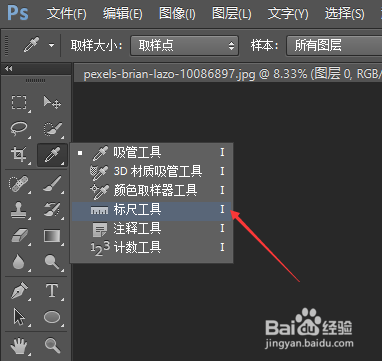Open the 取样大小 dropdown showing 取样点
Viewport: 382px width, 361px height.
(x=184, y=45)
